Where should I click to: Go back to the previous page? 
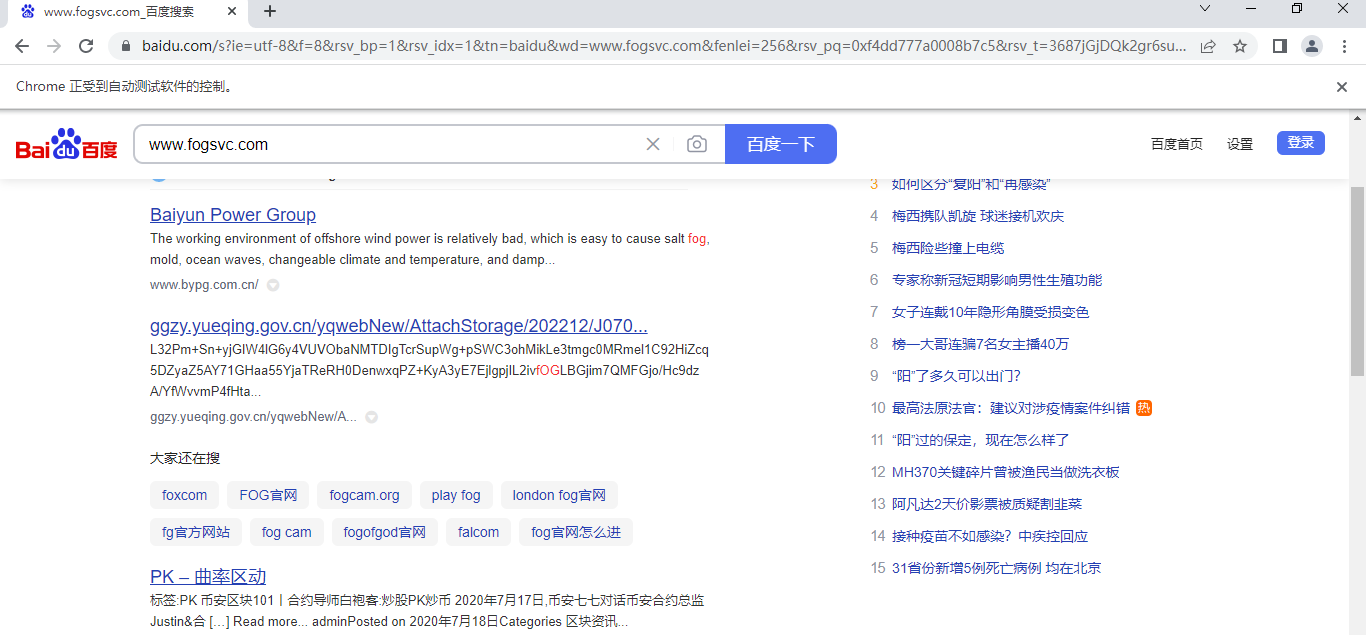point(22,46)
